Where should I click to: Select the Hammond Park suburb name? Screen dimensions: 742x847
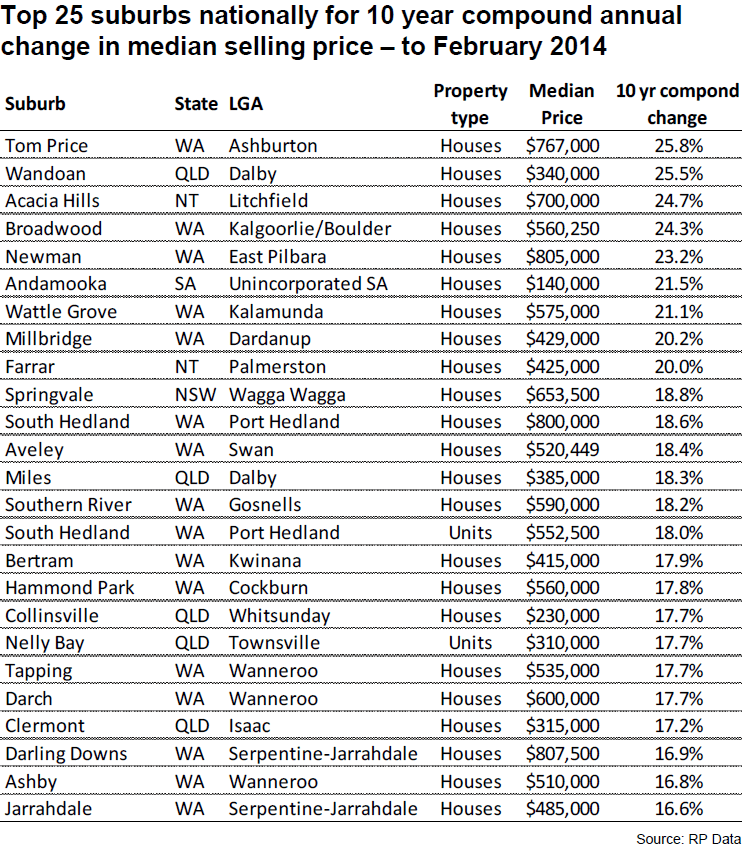point(70,588)
